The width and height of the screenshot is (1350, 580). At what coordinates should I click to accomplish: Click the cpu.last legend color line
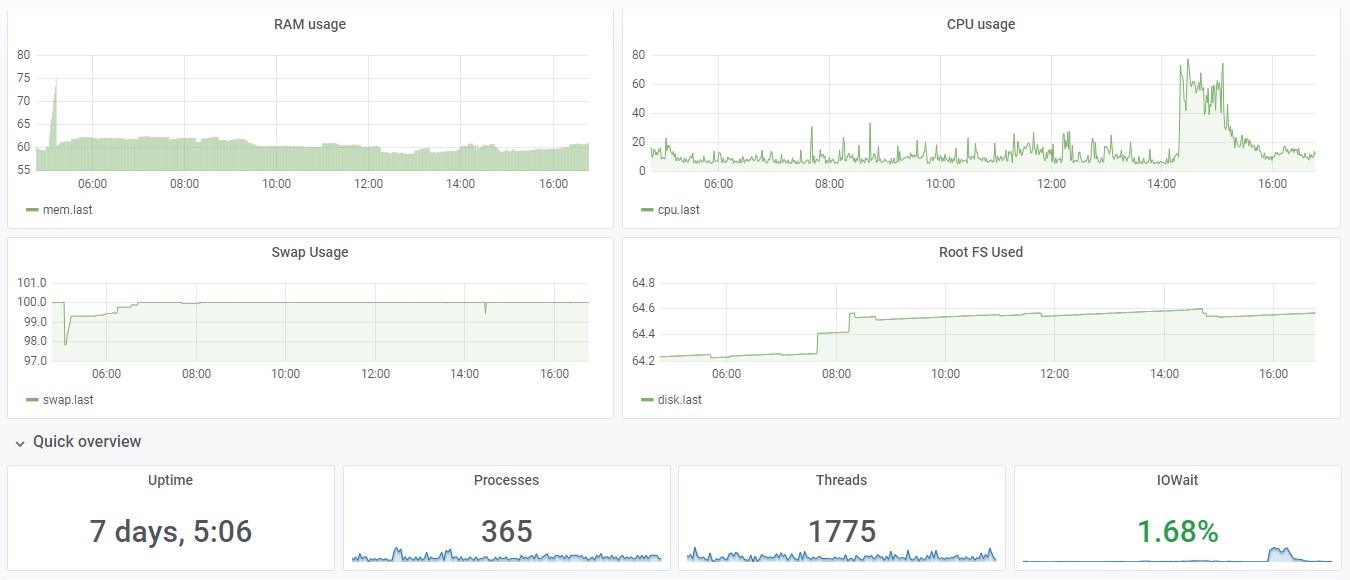pyautogui.click(x=647, y=210)
